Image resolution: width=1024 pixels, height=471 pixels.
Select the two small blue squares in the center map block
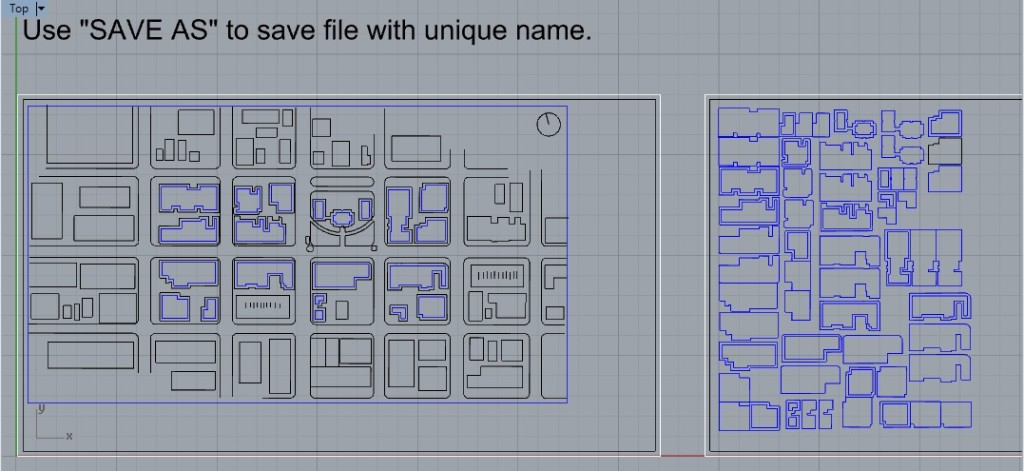(x=320, y=306)
